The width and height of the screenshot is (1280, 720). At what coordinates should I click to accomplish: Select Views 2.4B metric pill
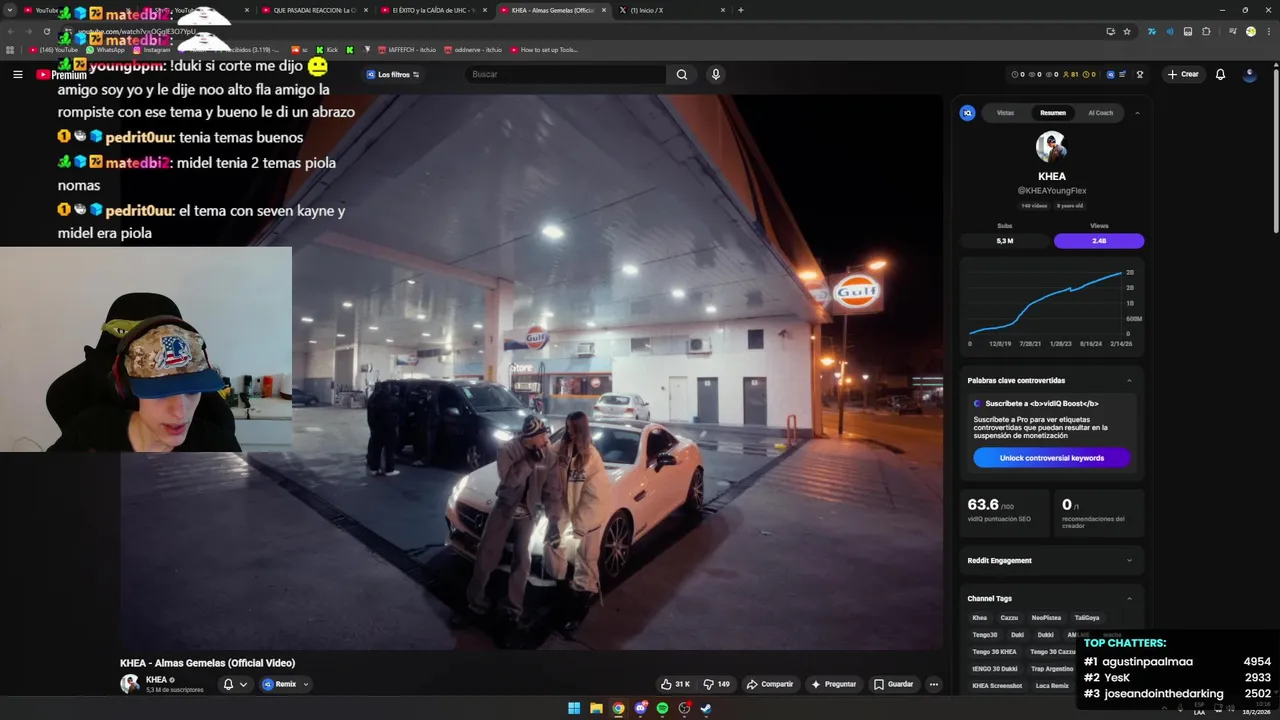coord(1099,241)
